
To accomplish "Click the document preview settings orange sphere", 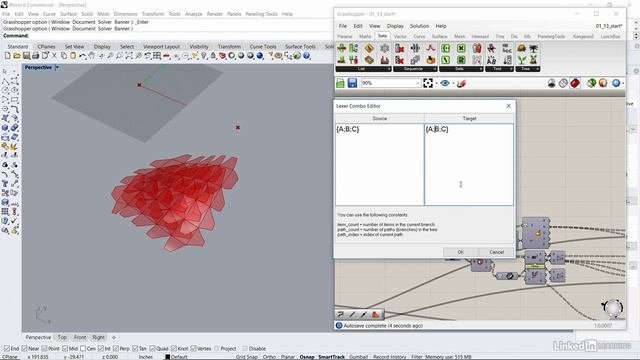I will (x=603, y=83).
